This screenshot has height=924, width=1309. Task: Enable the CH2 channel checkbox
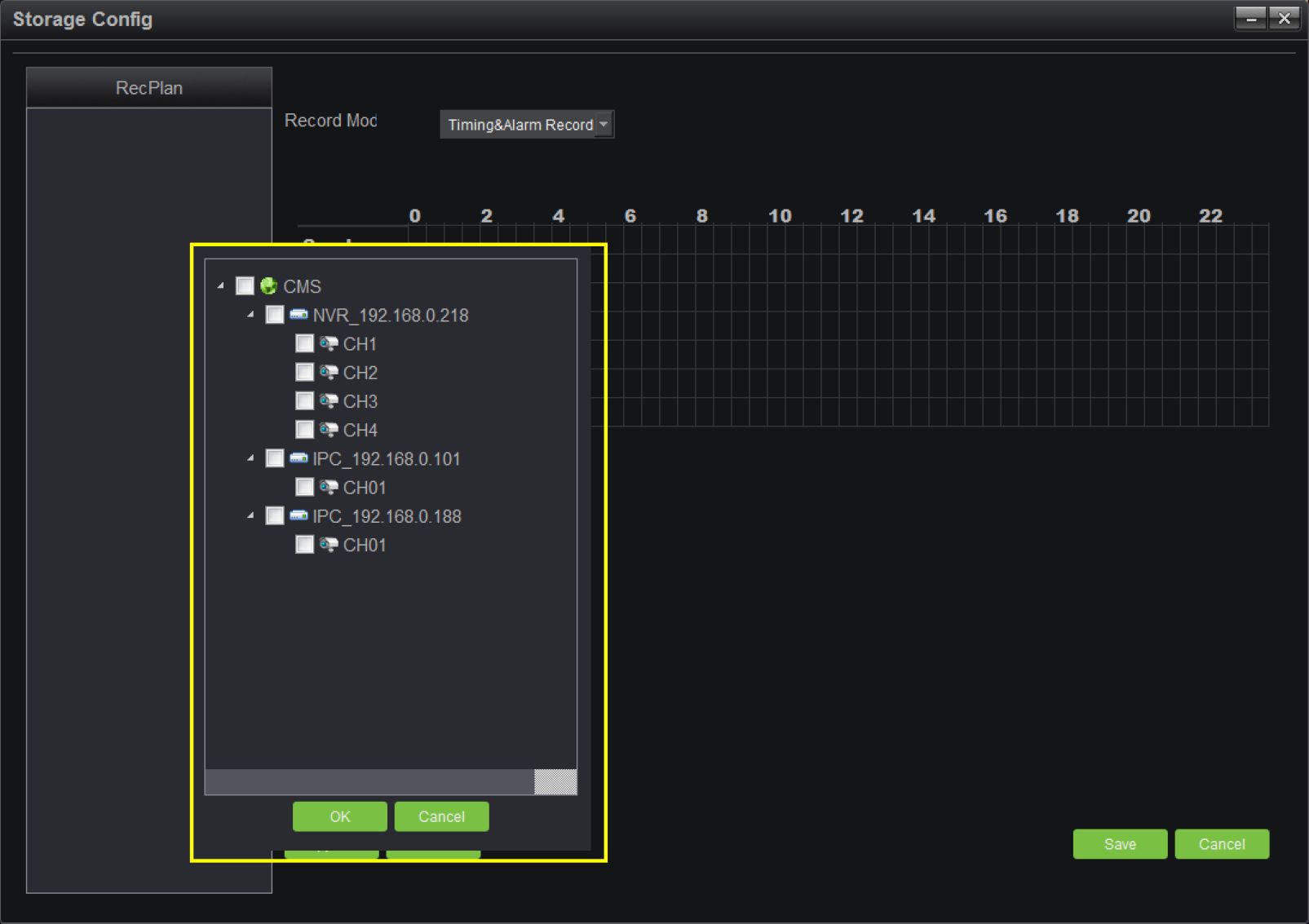pos(304,373)
